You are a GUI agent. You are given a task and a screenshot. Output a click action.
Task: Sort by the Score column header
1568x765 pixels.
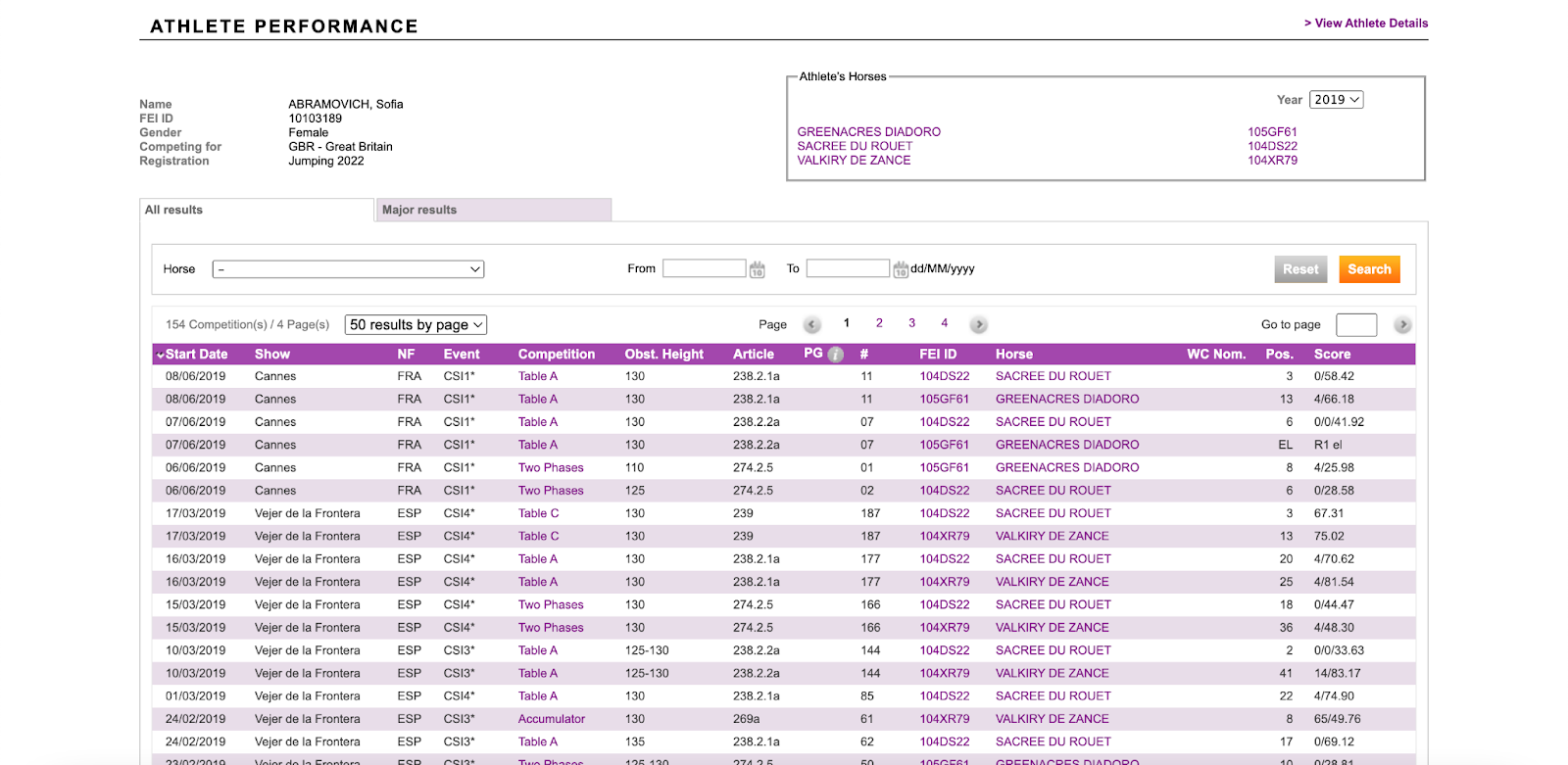tap(1332, 355)
